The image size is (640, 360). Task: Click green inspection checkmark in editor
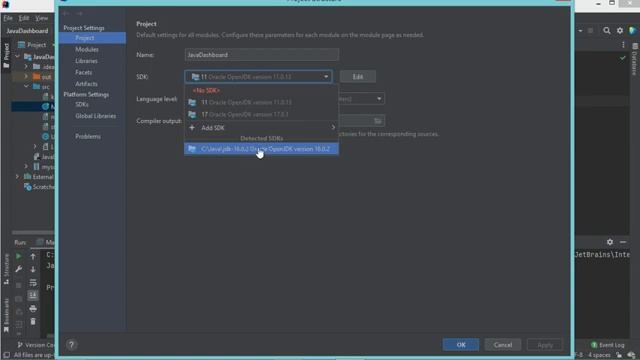coord(622,58)
